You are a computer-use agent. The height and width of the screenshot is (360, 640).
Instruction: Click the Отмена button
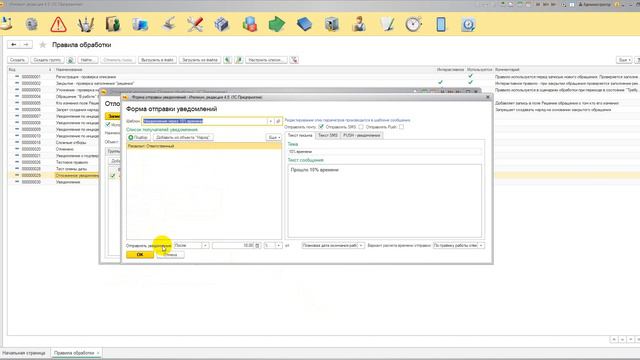pos(170,255)
